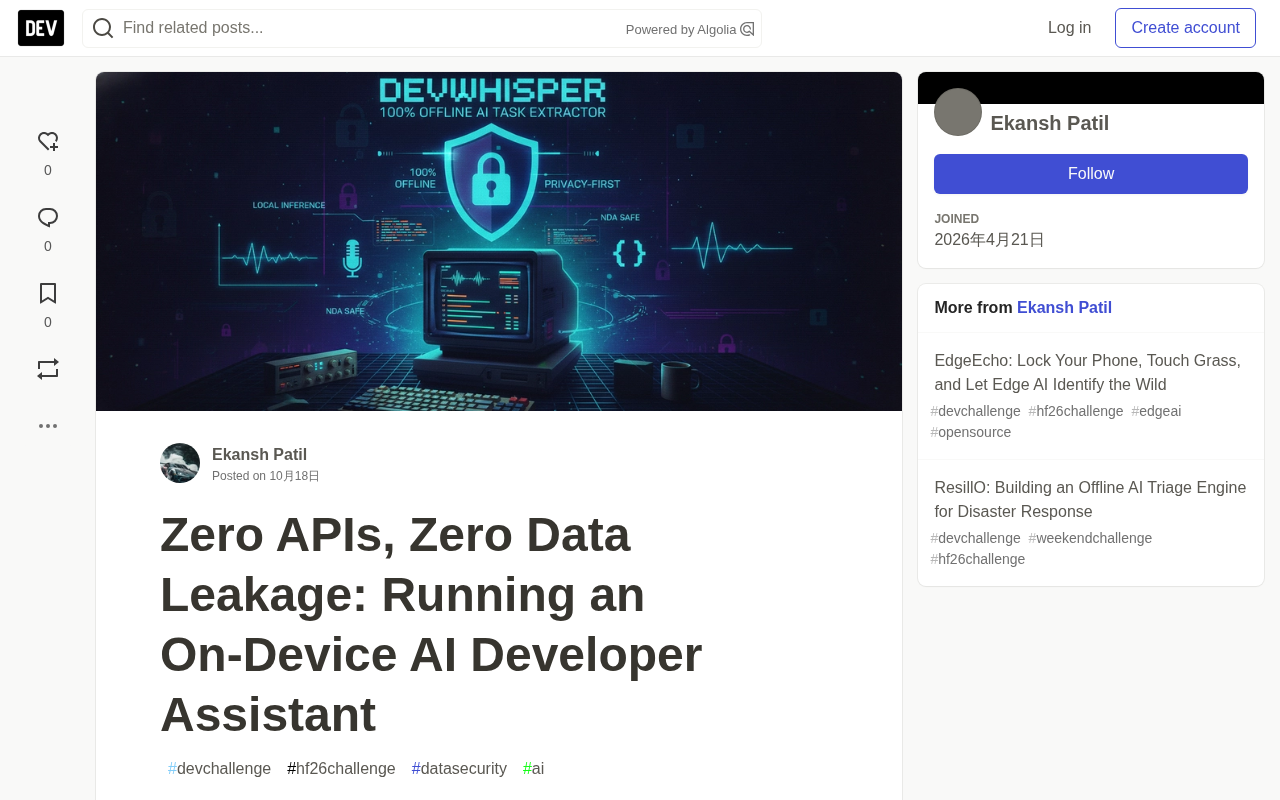Open the #devchallenge tag under the post title
Viewport: 1280px width, 800px height.
click(x=219, y=769)
